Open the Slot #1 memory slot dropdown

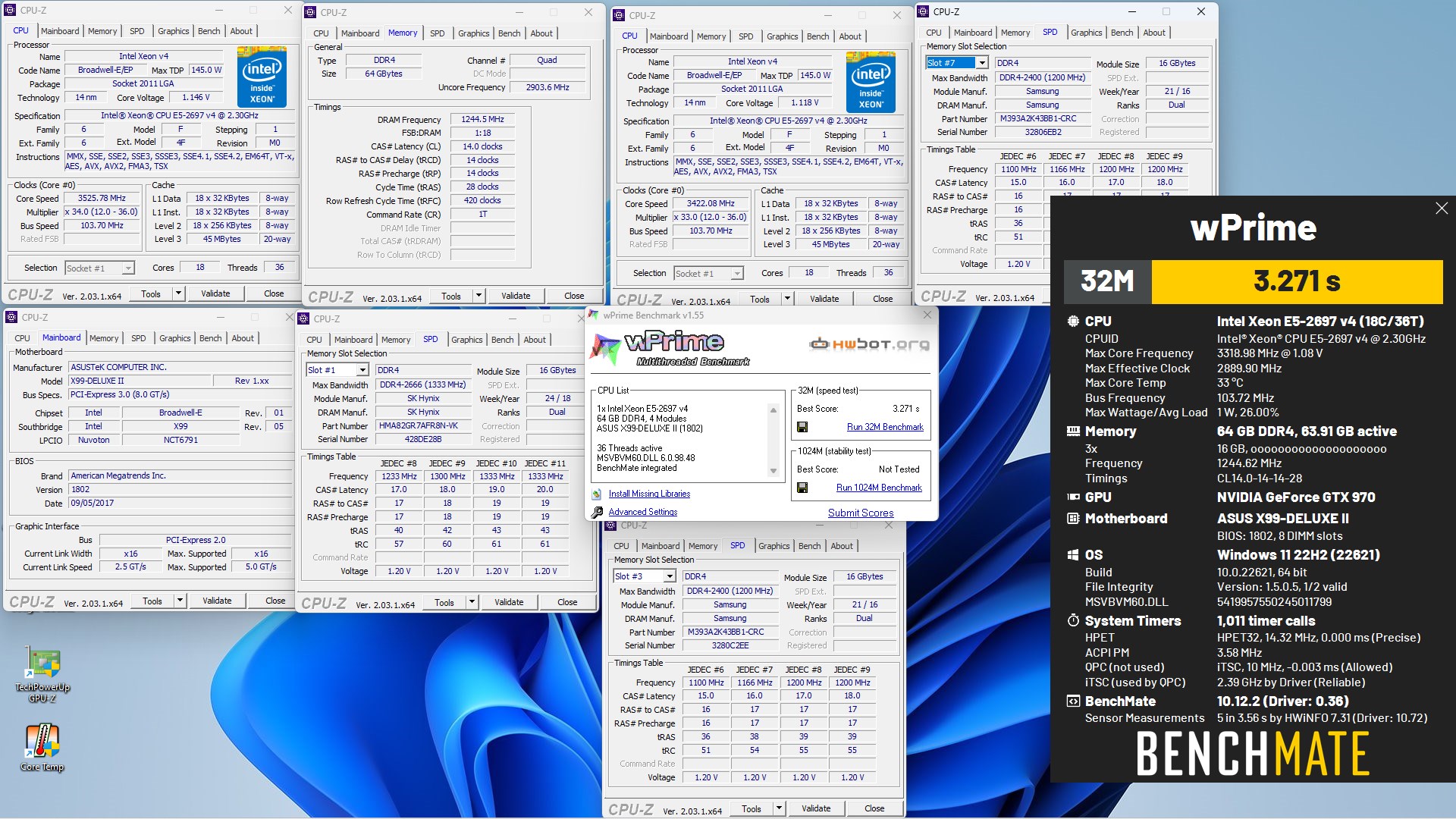(x=362, y=370)
